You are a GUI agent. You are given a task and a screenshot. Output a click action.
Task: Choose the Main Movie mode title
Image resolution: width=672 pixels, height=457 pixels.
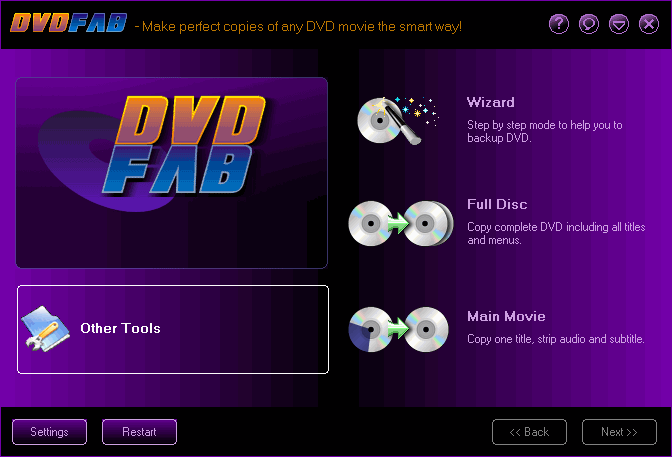[506, 316]
